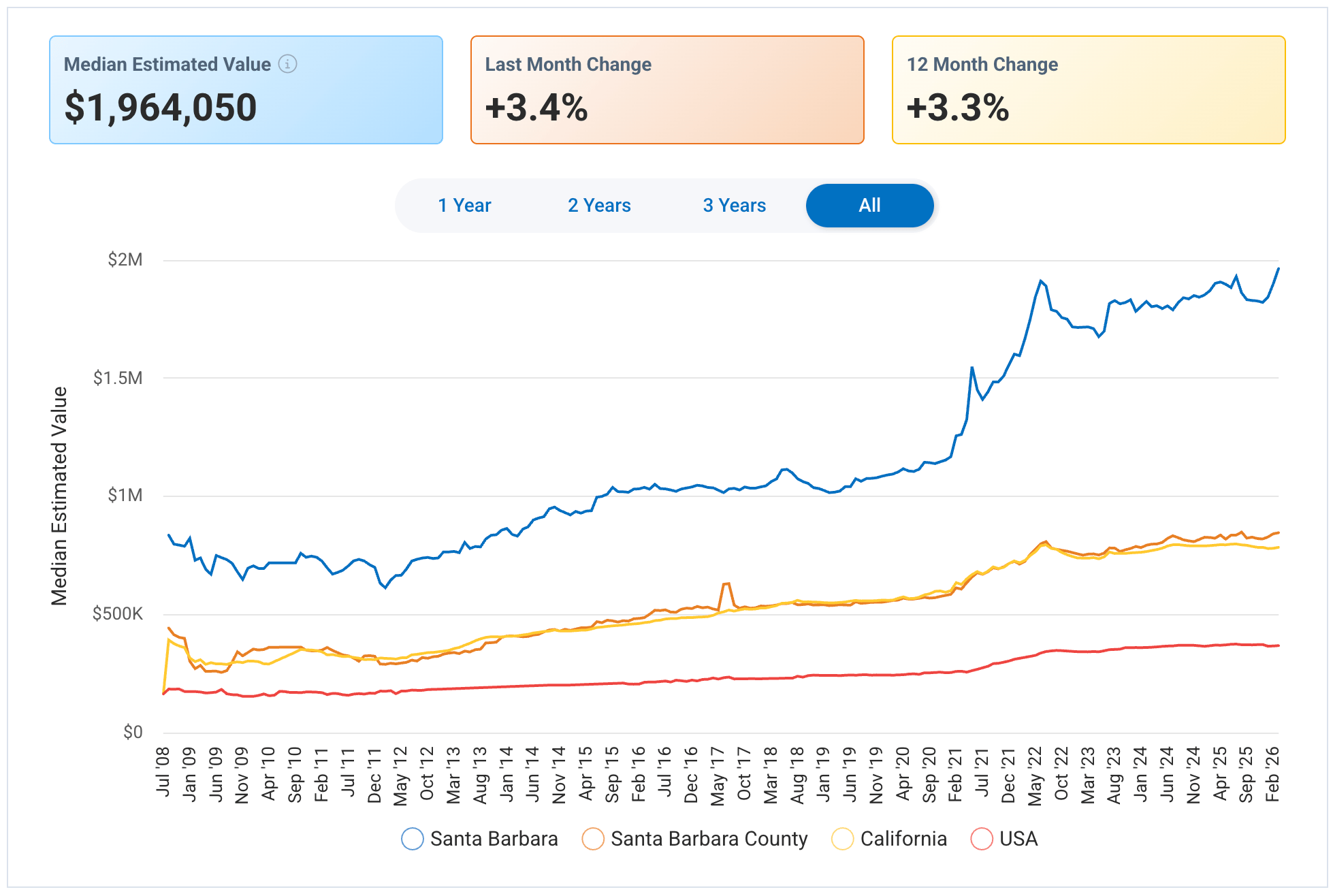The image size is (1333, 896).
Task: Click the peak of the blue line near May '22
Action: [x=1040, y=281]
